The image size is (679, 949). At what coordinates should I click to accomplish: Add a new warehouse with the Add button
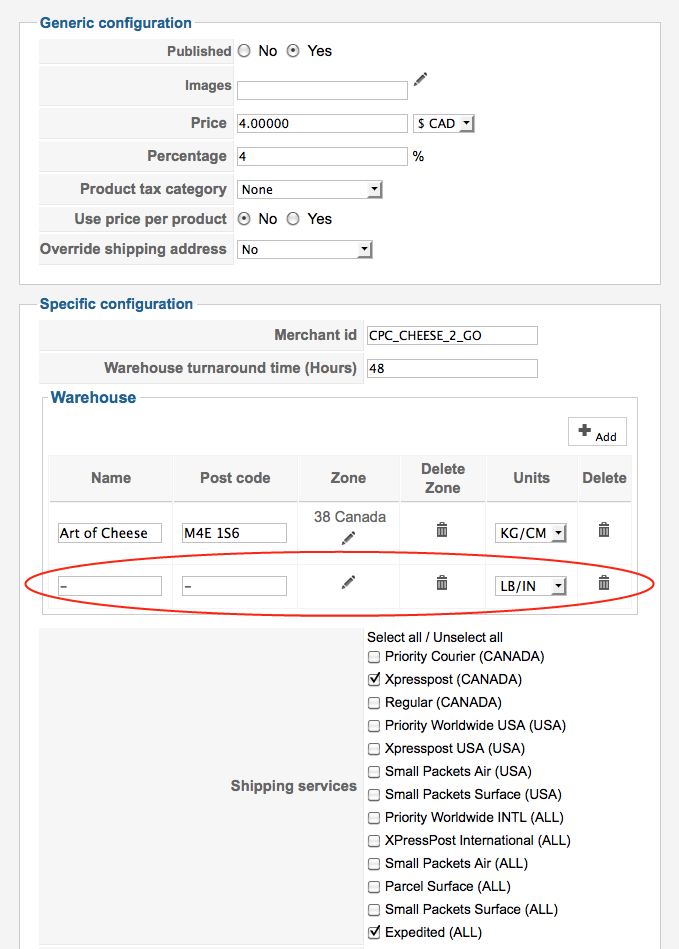[x=597, y=431]
